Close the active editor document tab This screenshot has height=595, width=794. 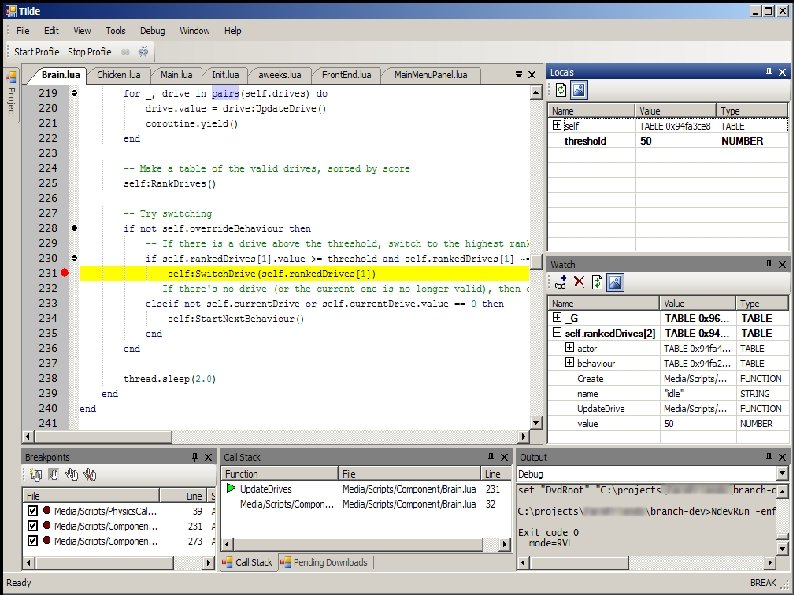pyautogui.click(x=532, y=74)
